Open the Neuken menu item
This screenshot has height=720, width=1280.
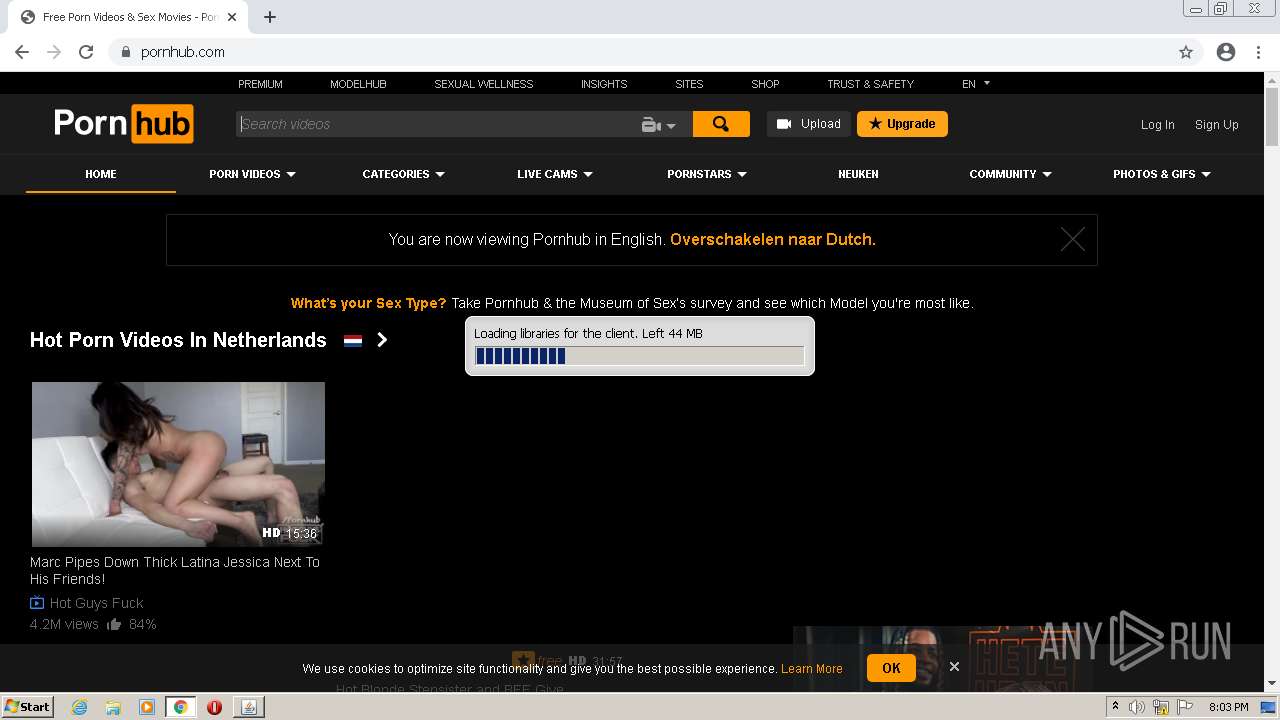click(x=858, y=174)
